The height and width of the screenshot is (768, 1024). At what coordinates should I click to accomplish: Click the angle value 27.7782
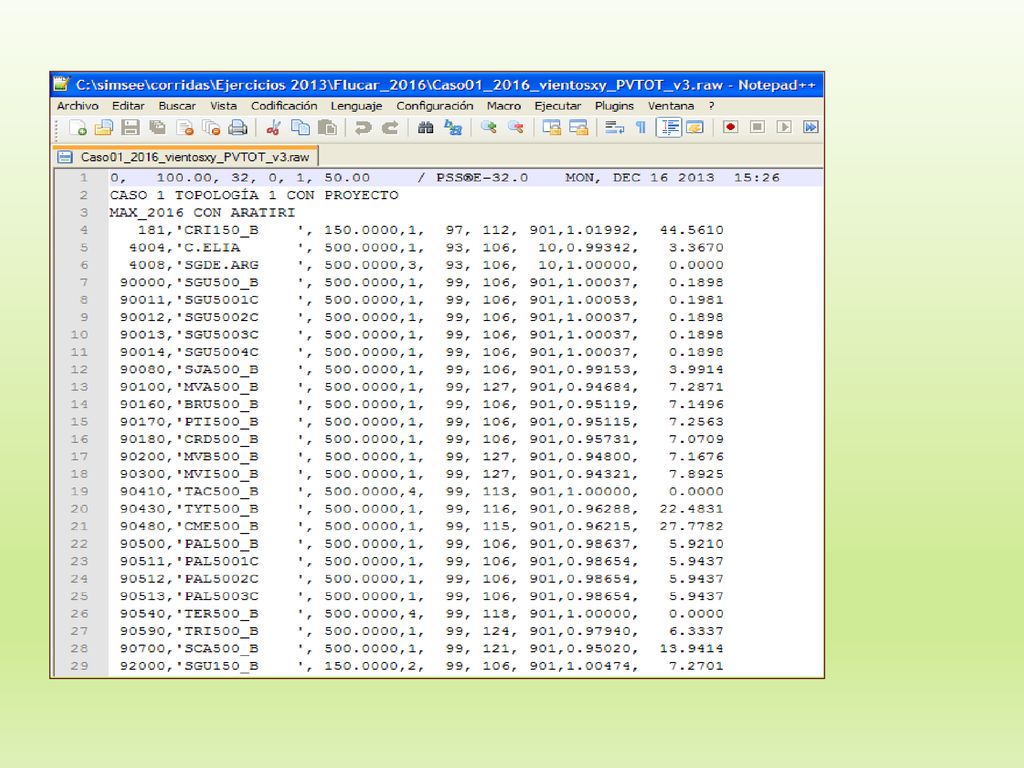[x=692, y=526]
